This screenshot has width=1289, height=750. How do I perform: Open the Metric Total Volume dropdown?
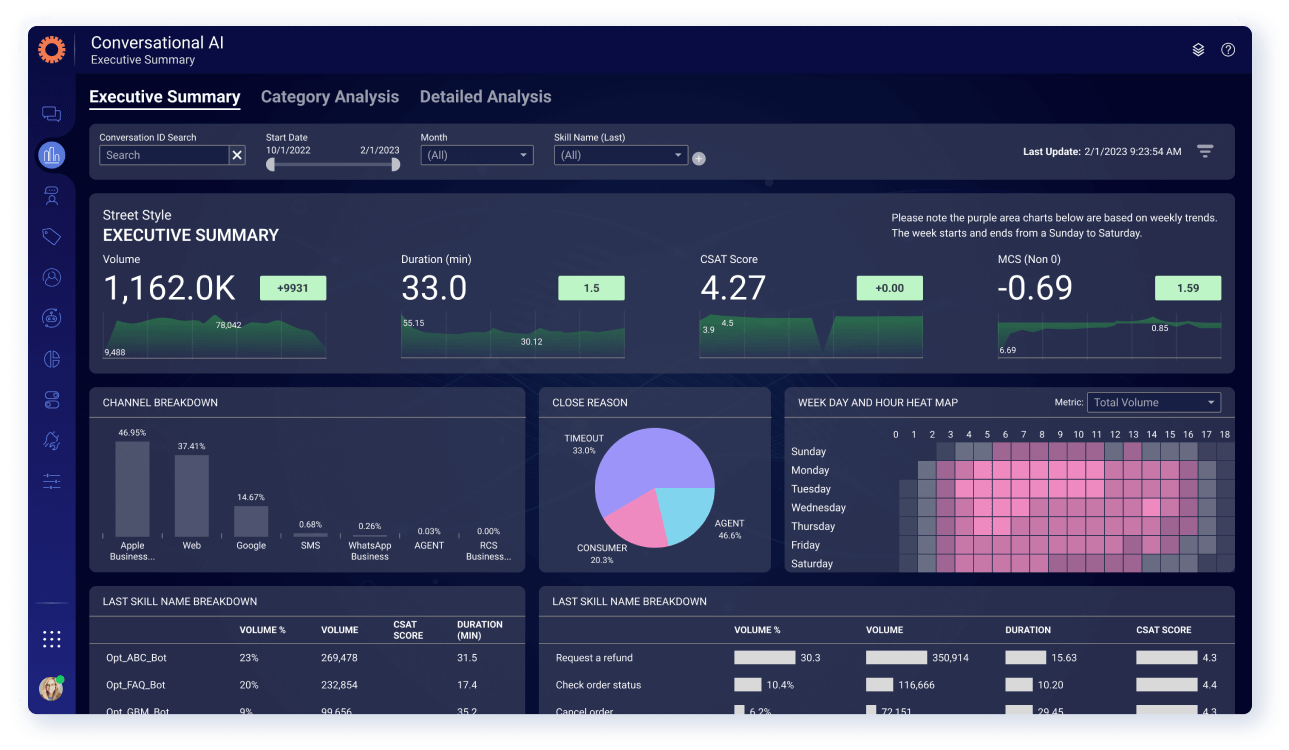coord(1154,402)
